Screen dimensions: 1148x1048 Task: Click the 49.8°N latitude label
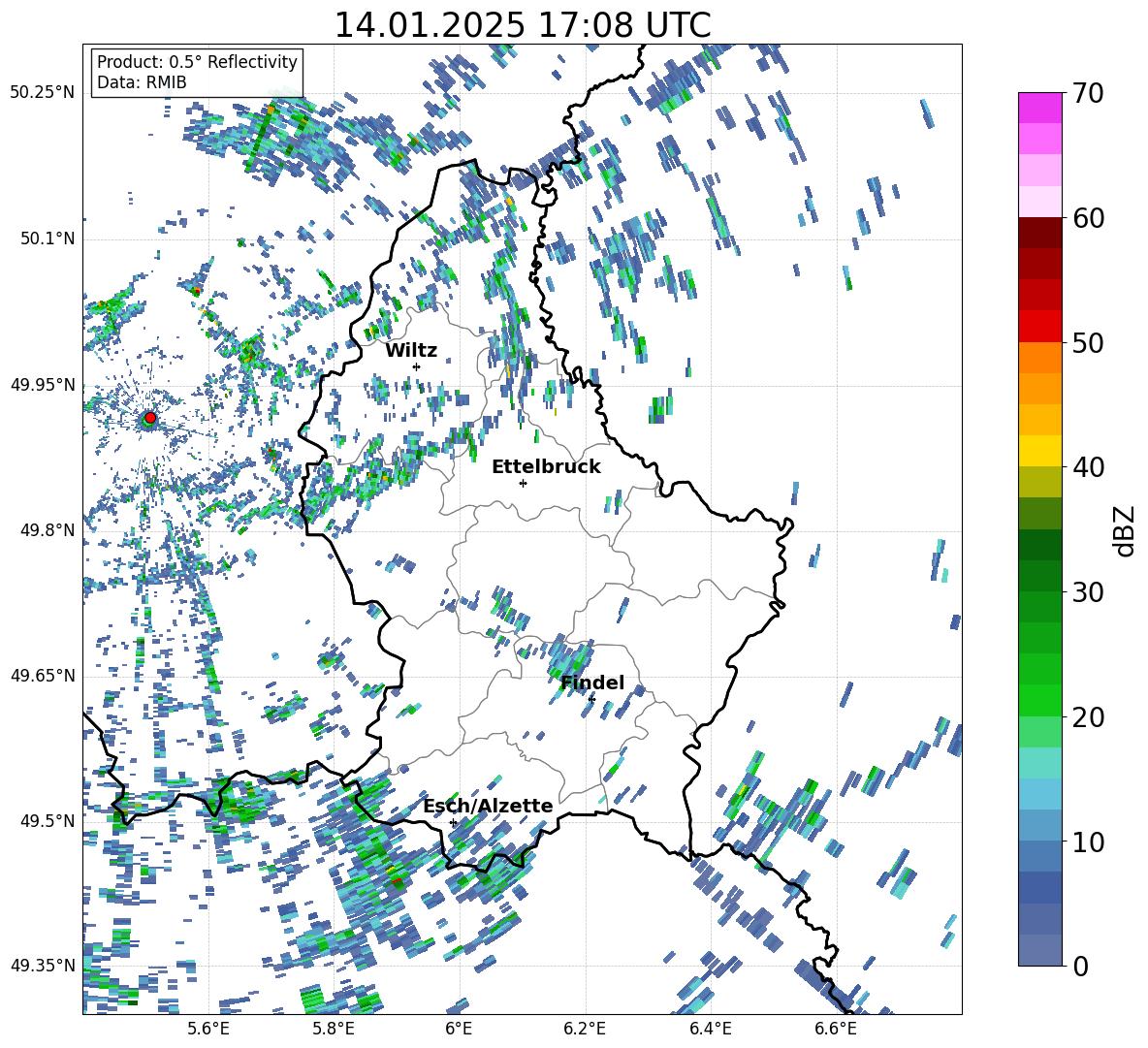point(48,530)
